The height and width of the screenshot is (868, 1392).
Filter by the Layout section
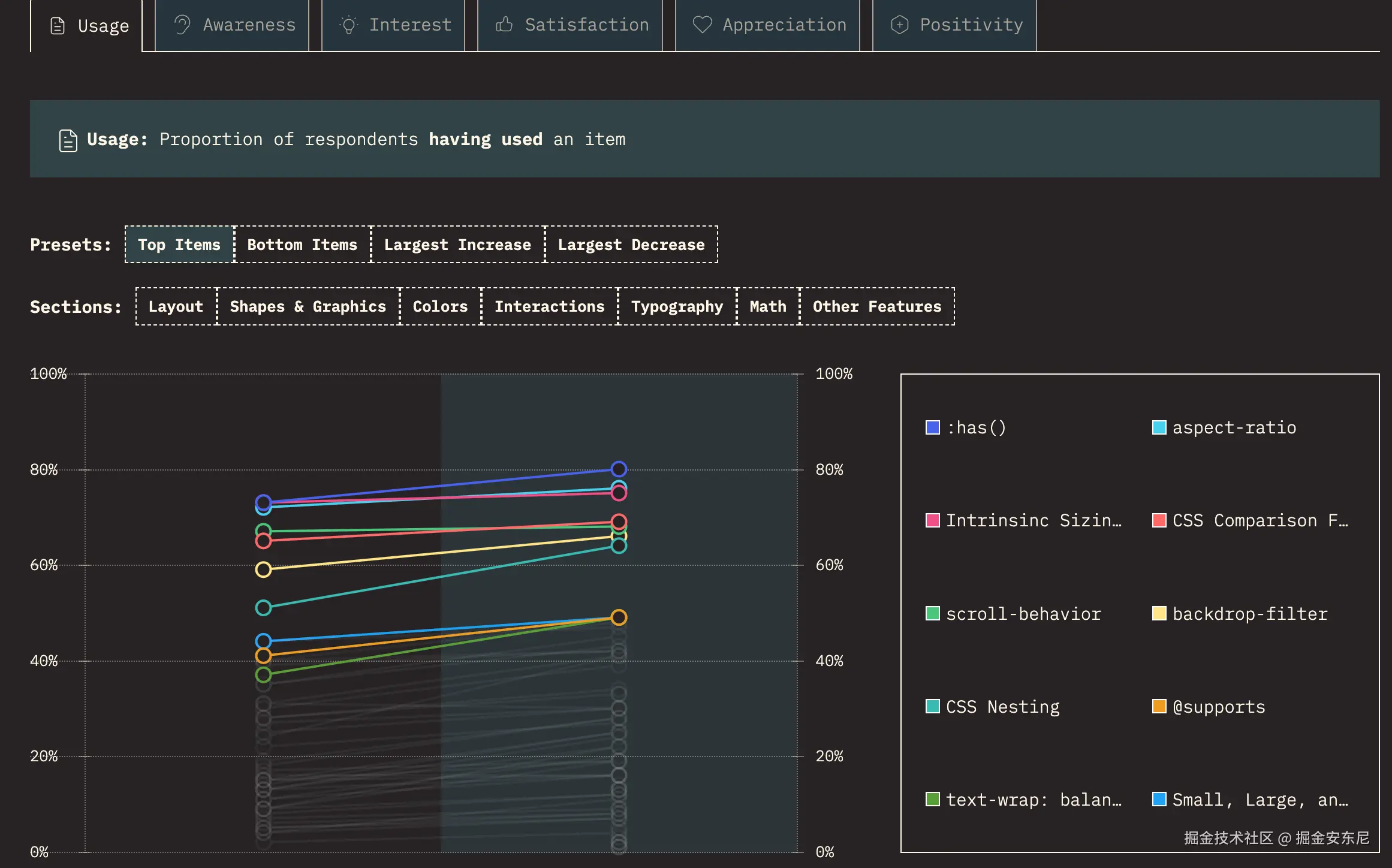pyautogui.click(x=176, y=306)
